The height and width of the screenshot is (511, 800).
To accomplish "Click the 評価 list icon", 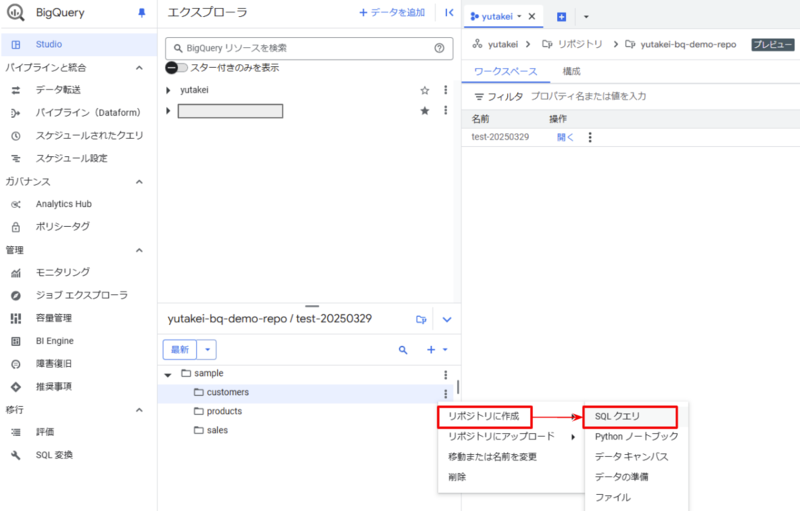I will point(16,432).
